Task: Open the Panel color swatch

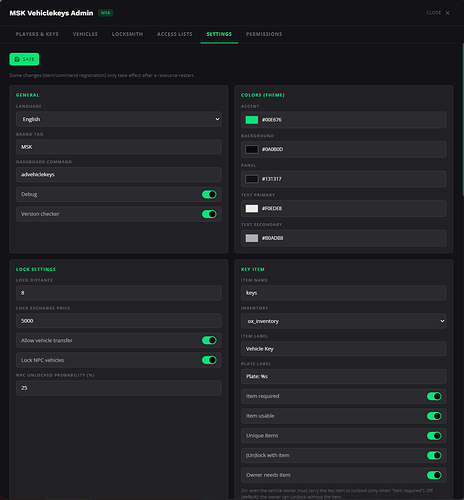Action: (252, 179)
